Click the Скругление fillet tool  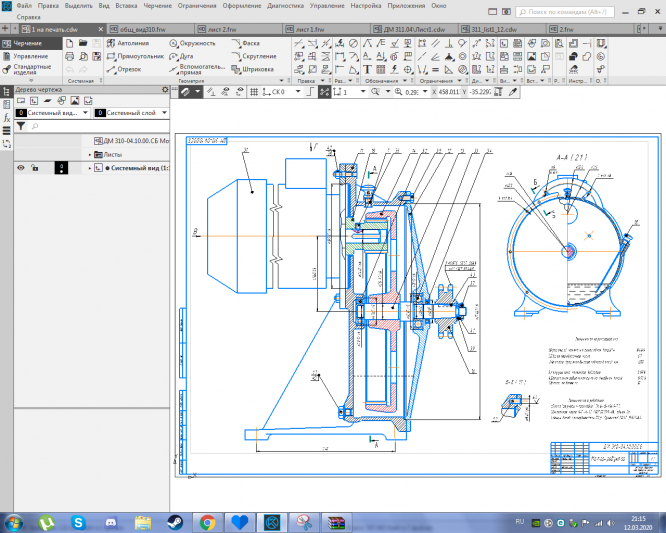point(257,57)
